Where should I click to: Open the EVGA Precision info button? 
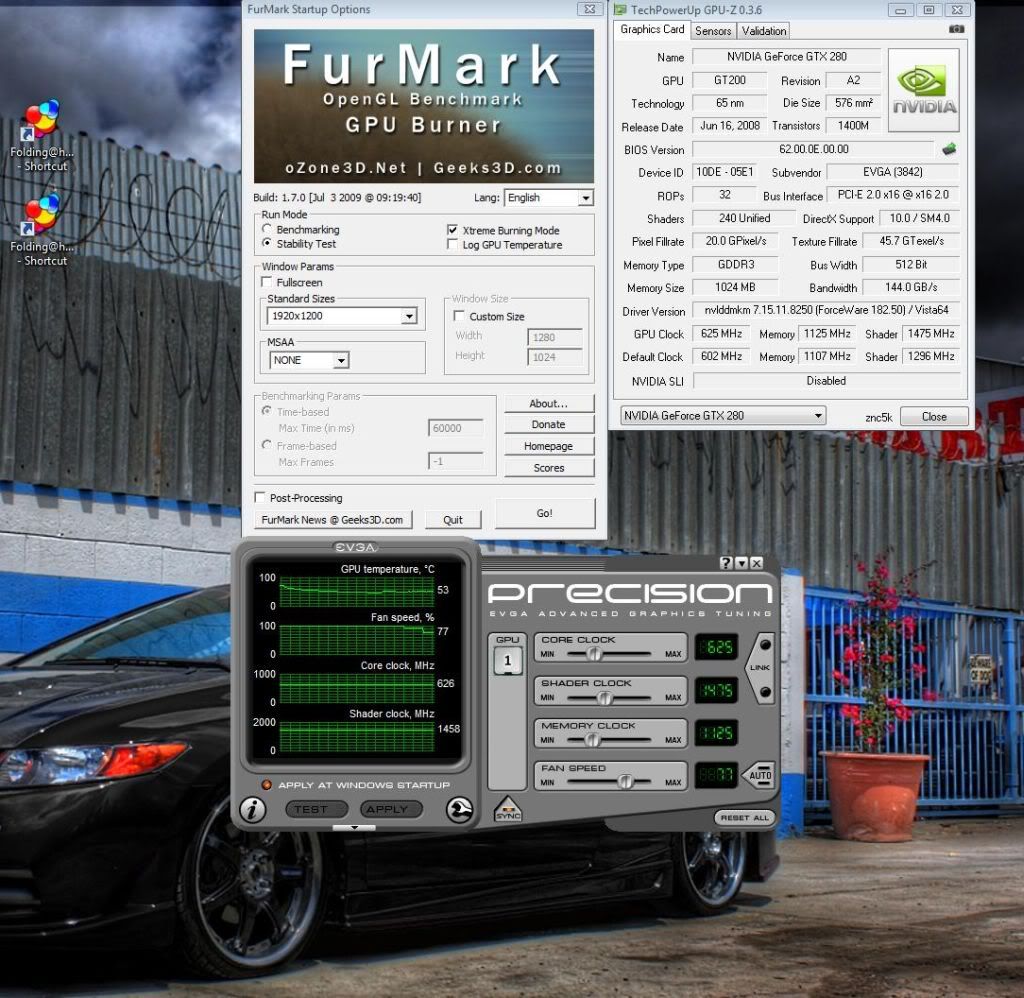click(x=253, y=810)
